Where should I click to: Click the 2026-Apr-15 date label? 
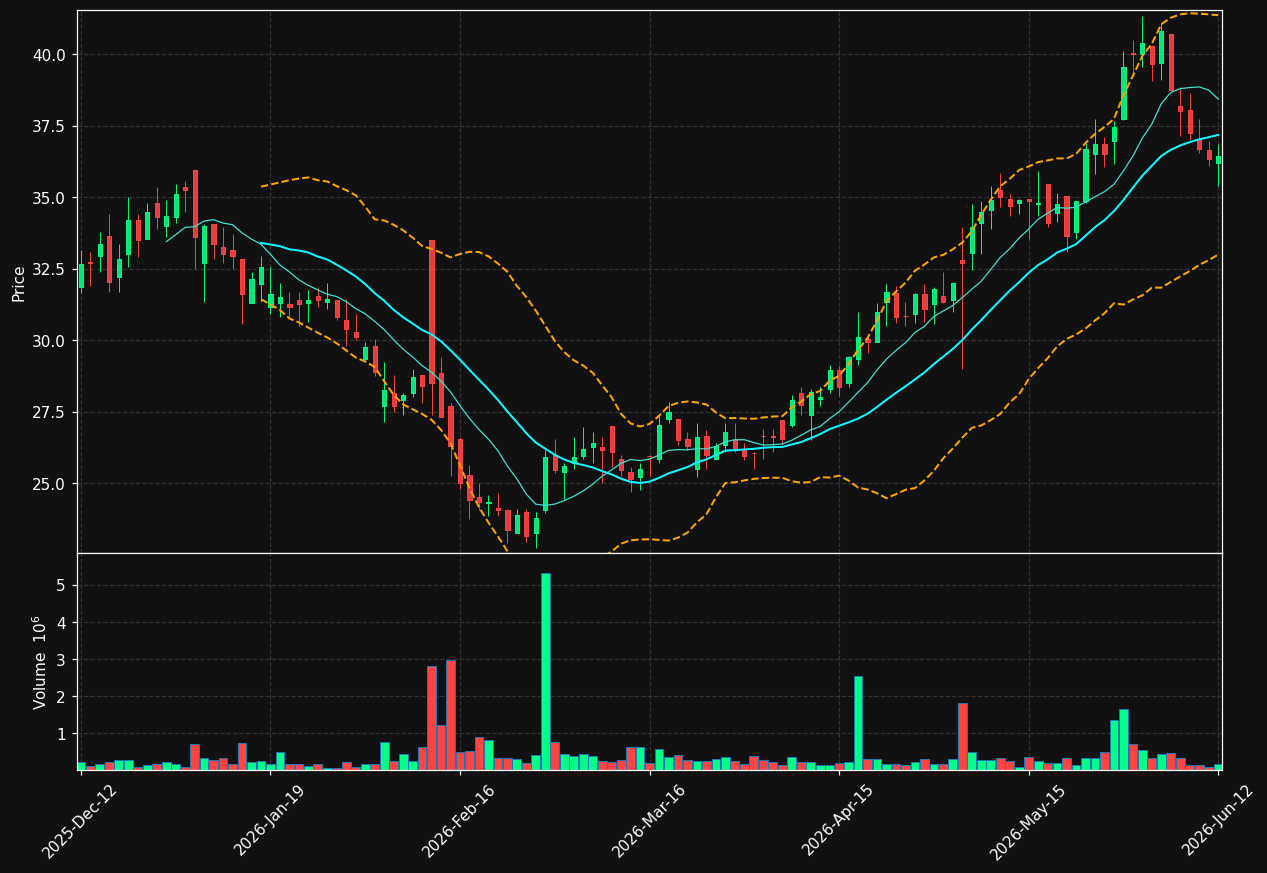(x=839, y=820)
